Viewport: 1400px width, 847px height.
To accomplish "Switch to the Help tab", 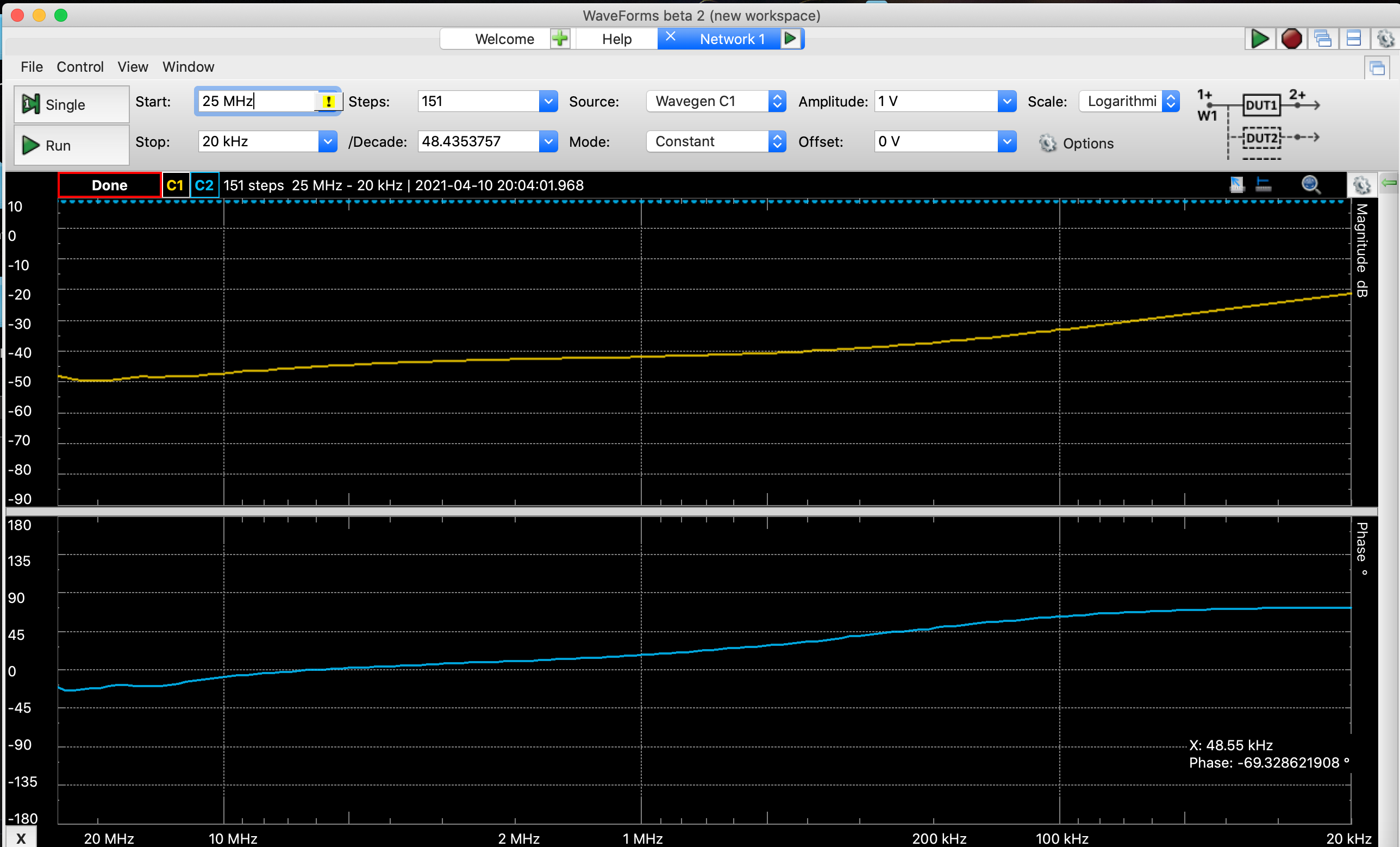I will (616, 39).
